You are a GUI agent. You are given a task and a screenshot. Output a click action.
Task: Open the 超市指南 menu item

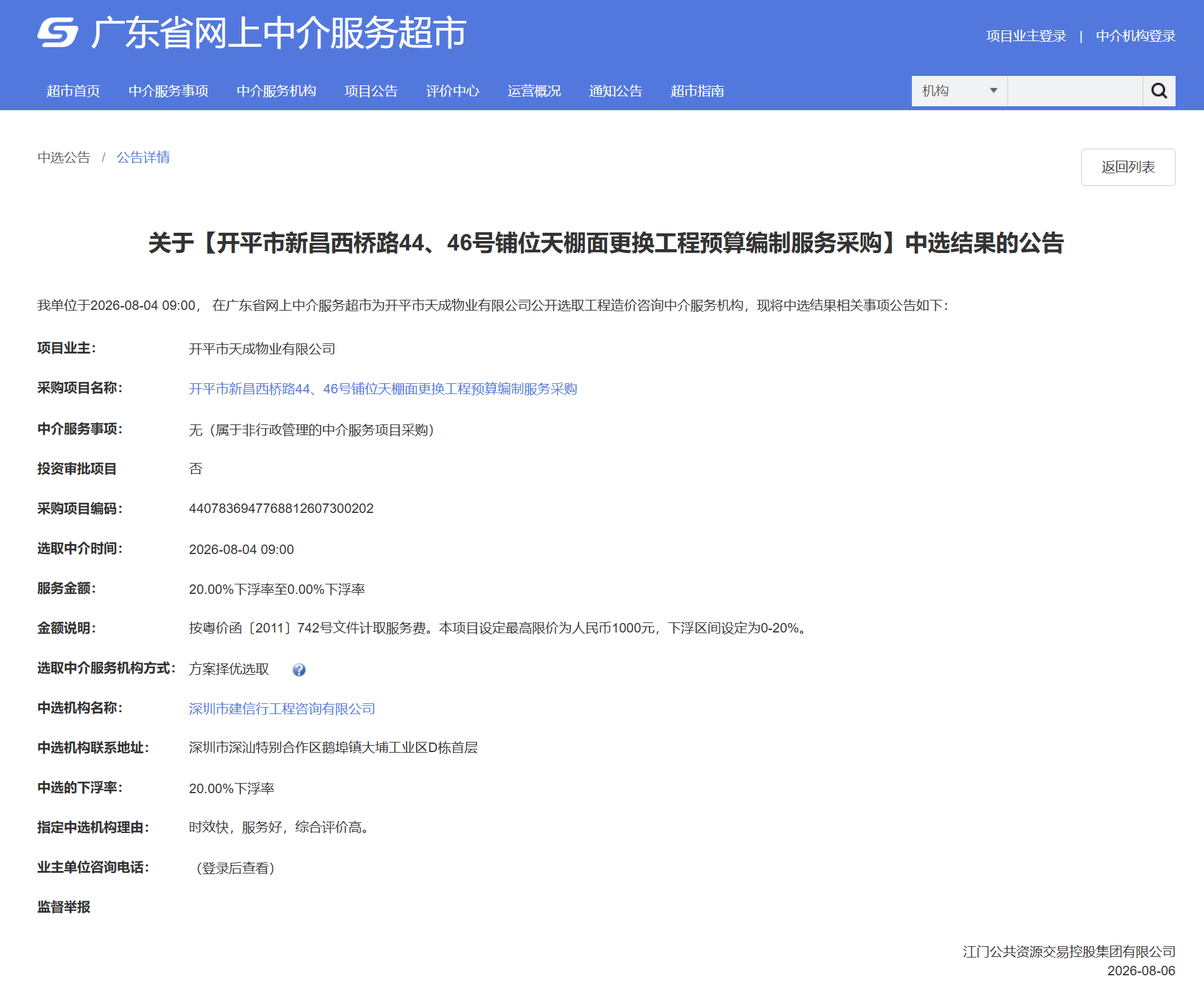(x=697, y=91)
